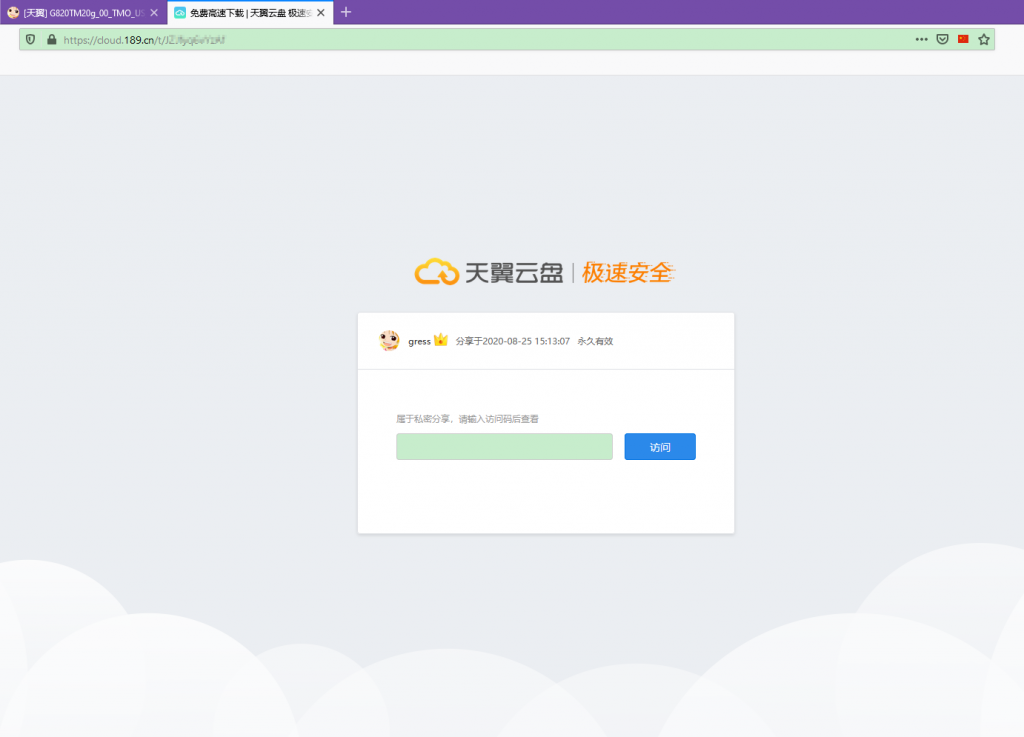This screenshot has width=1024, height=737.
Task: Click the gress user avatar
Action: pyautogui.click(x=389, y=340)
